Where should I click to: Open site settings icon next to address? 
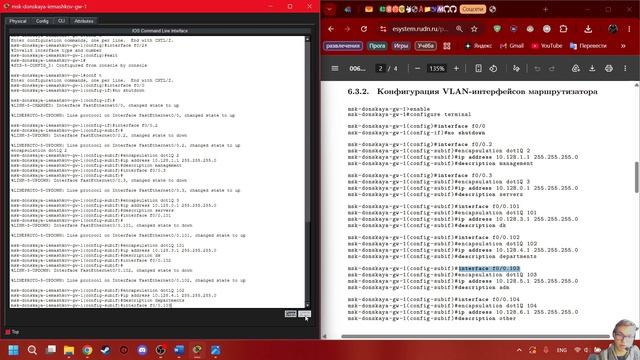383,29
